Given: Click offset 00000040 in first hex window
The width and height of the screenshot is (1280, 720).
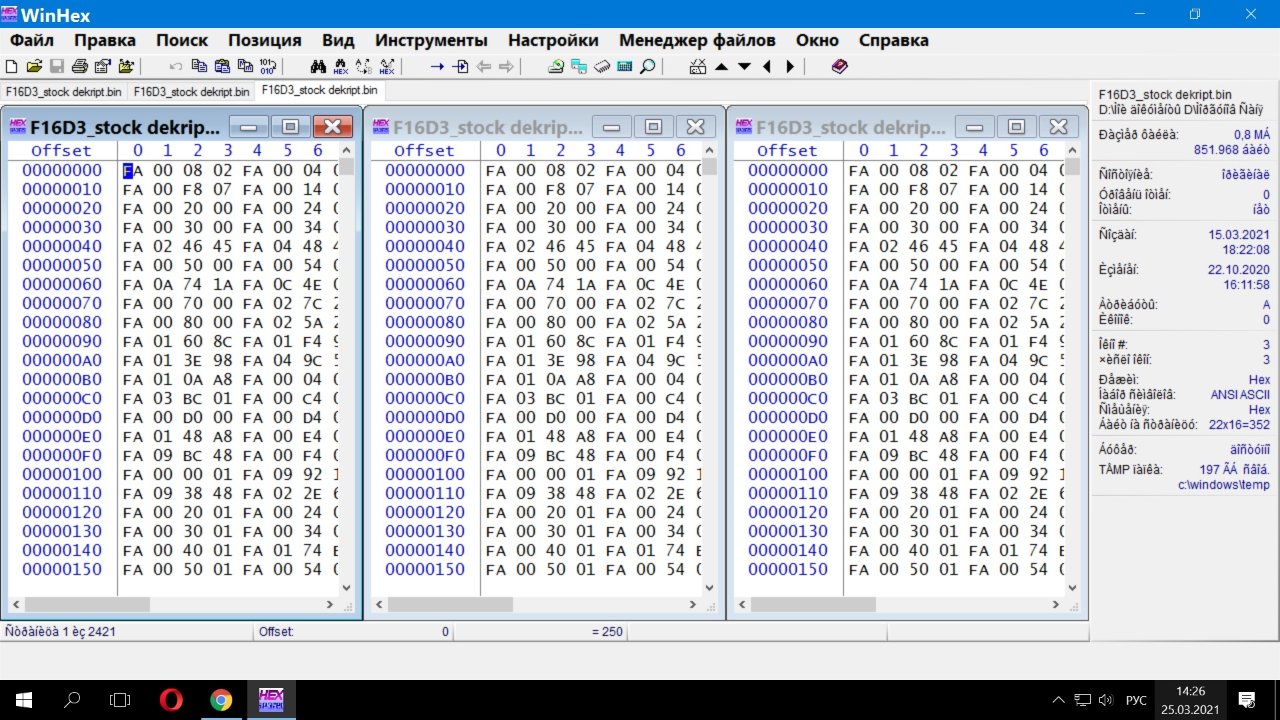Looking at the screenshot, I should tap(62, 246).
